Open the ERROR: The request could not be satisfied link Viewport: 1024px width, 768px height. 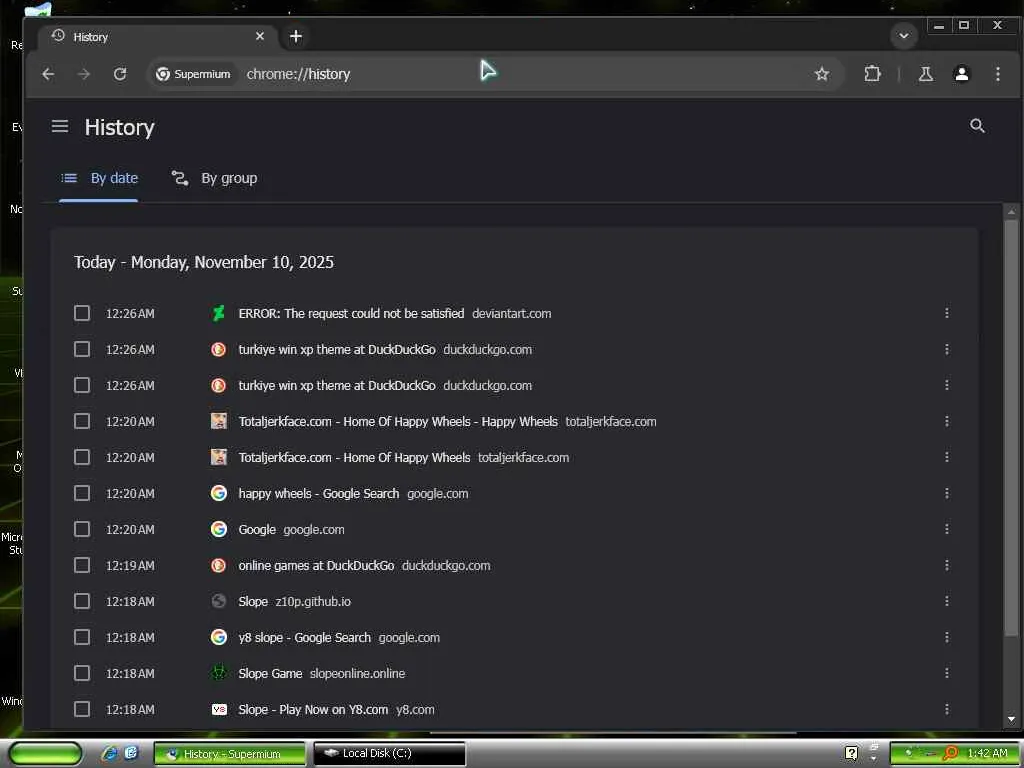pyautogui.click(x=351, y=313)
